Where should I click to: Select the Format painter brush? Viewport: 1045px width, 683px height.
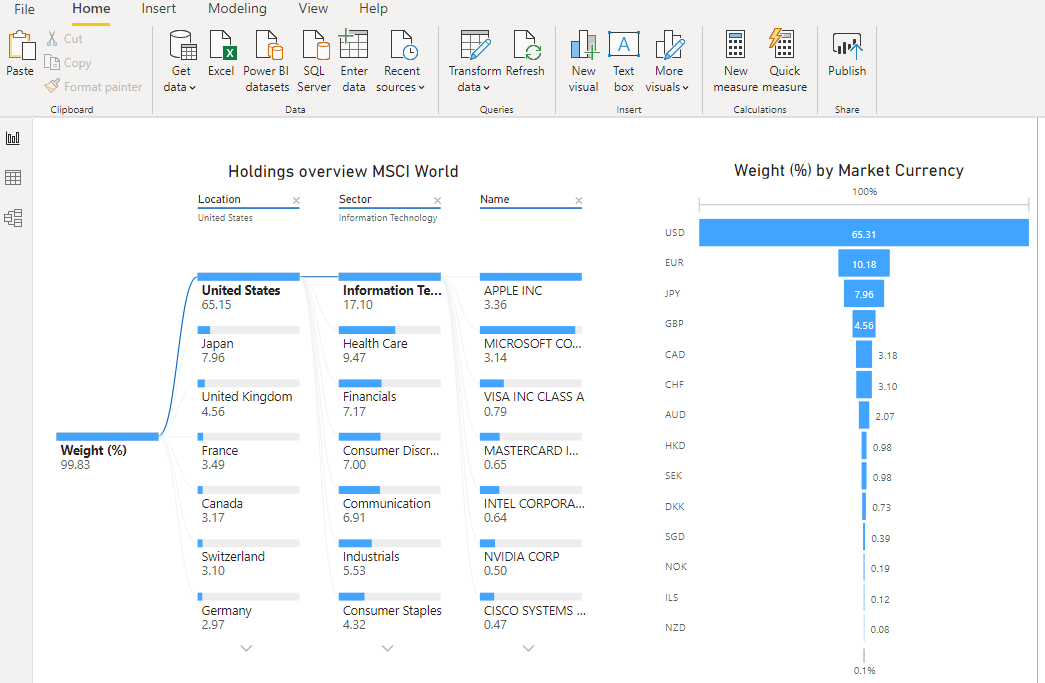click(52, 86)
